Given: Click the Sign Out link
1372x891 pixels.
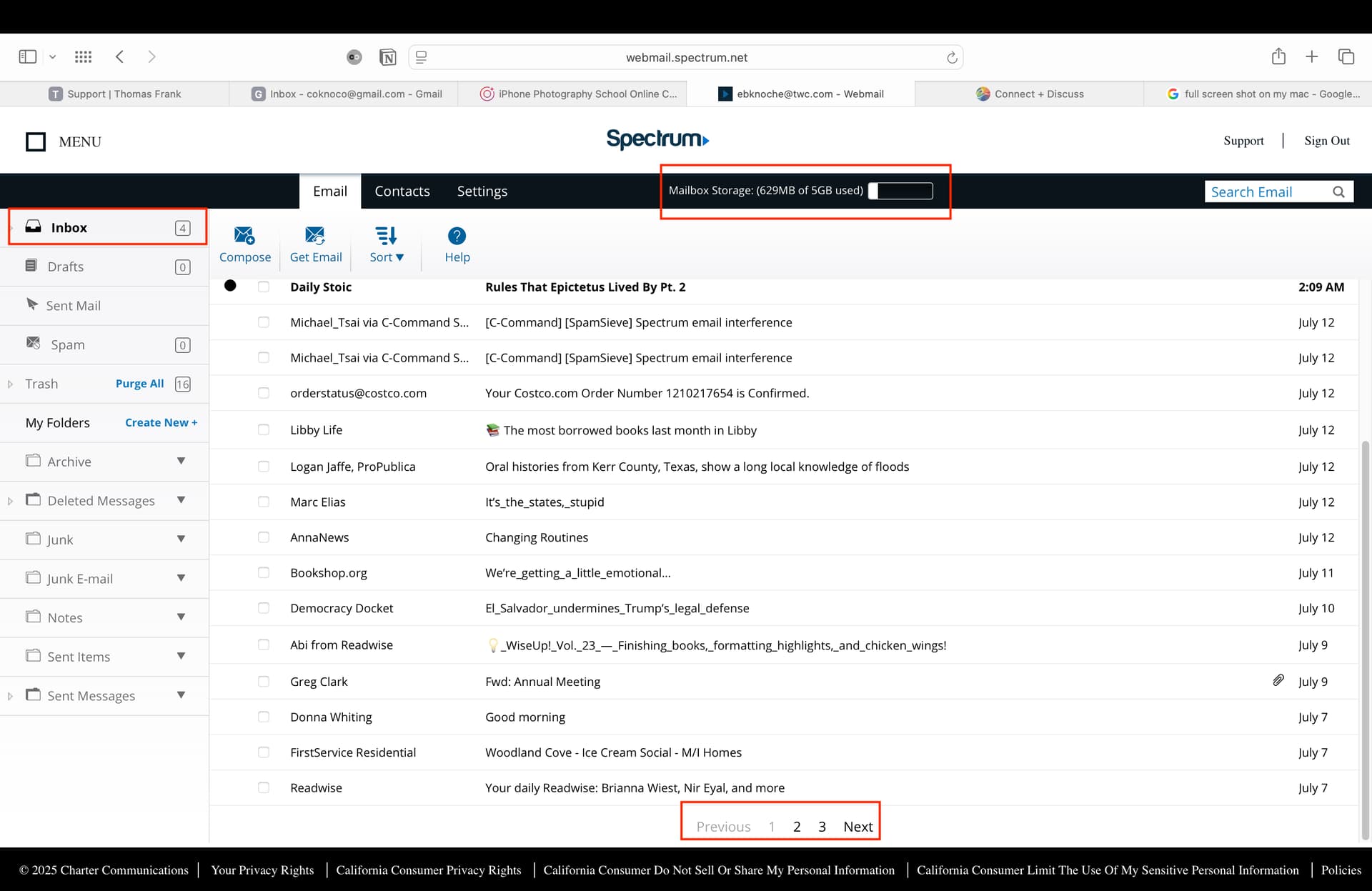Looking at the screenshot, I should (x=1327, y=141).
